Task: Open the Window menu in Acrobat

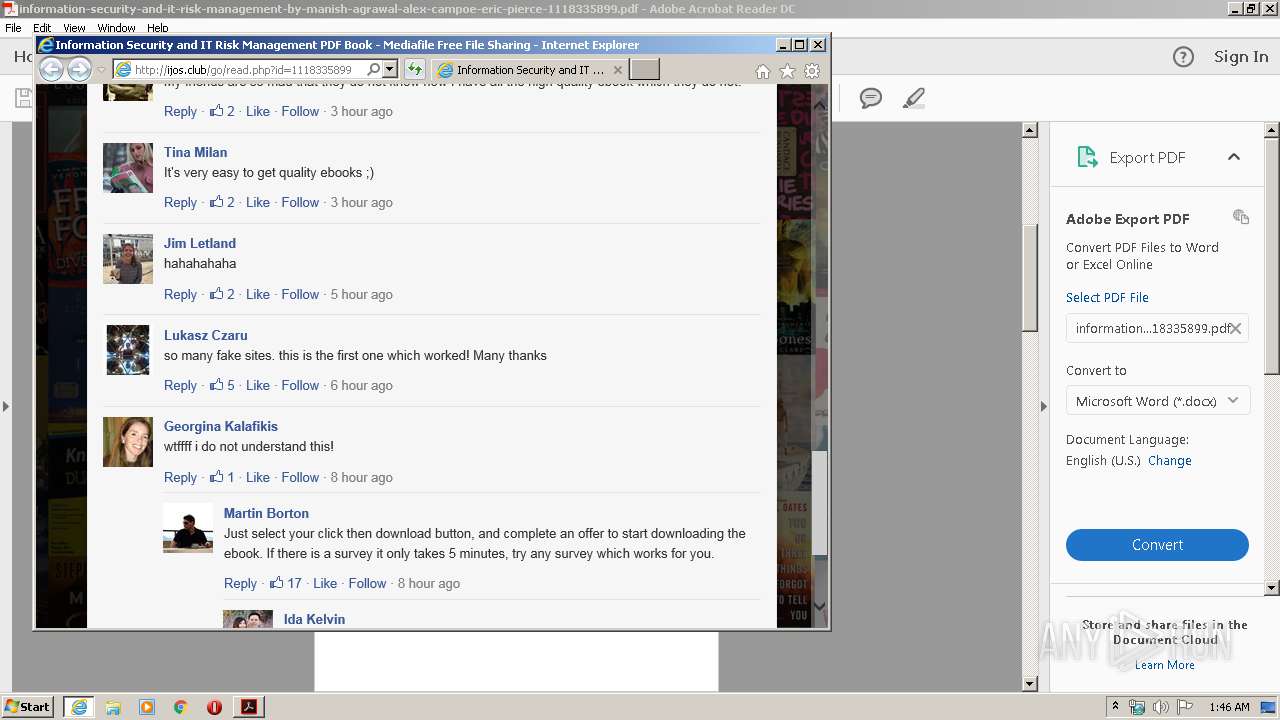Action: [x=116, y=28]
